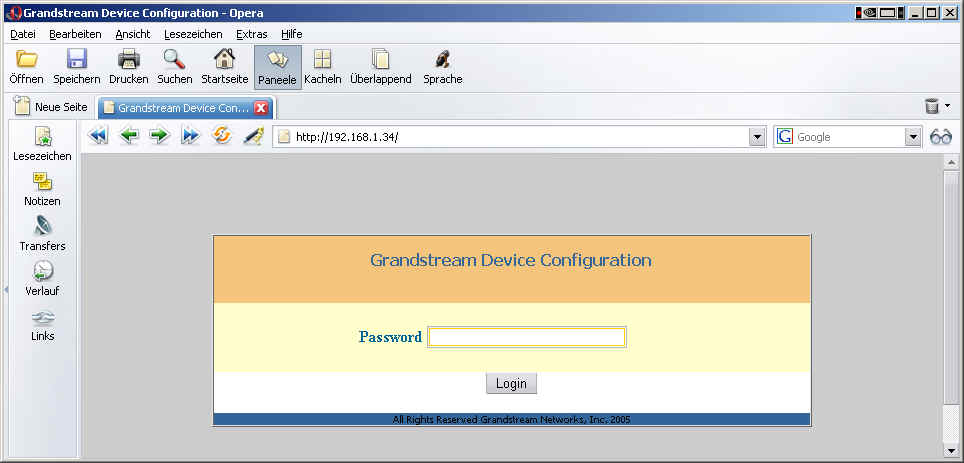
Task: Open the closed tabs trash icon
Action: pos(932,106)
